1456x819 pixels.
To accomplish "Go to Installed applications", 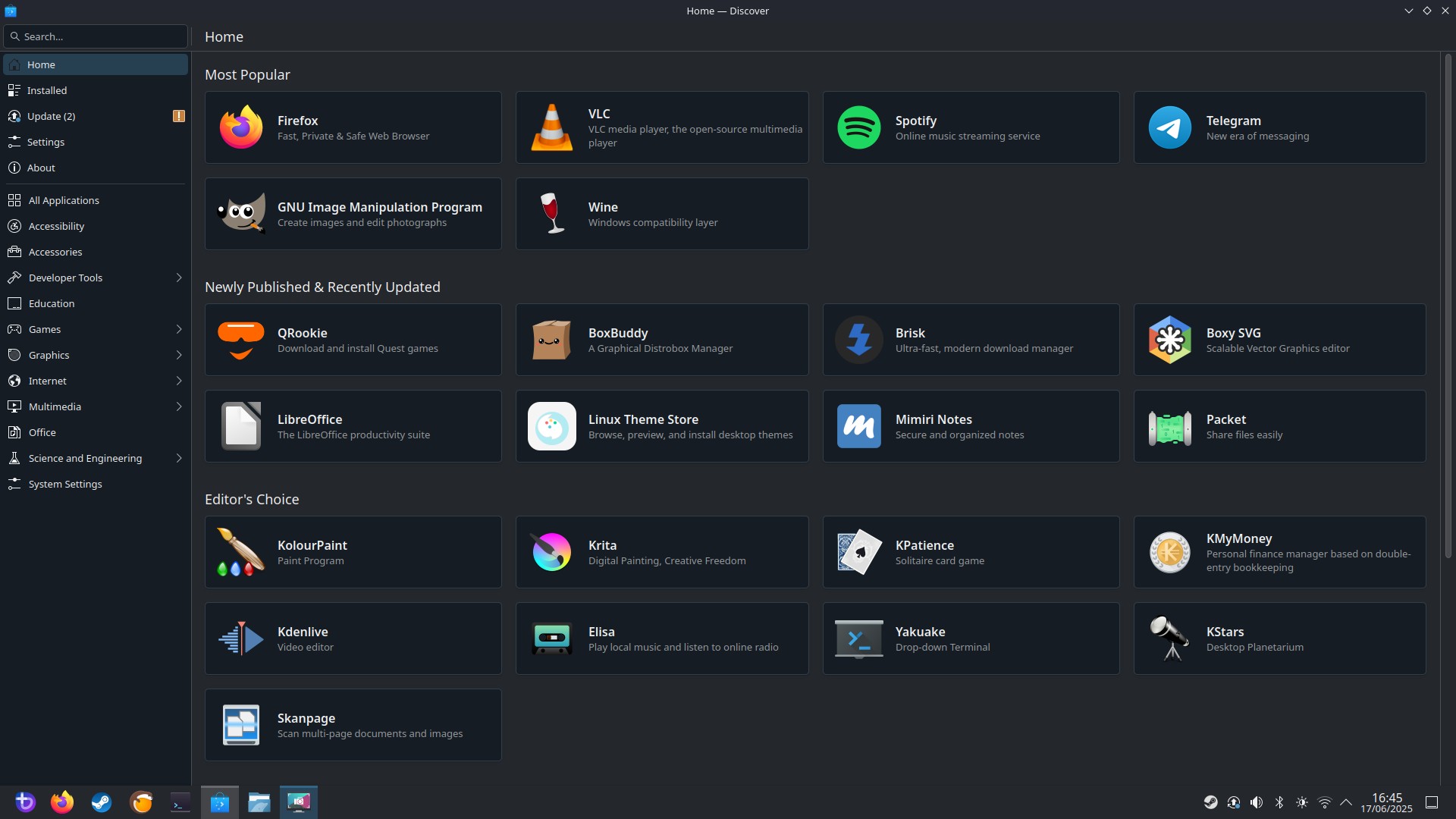I will 96,90.
